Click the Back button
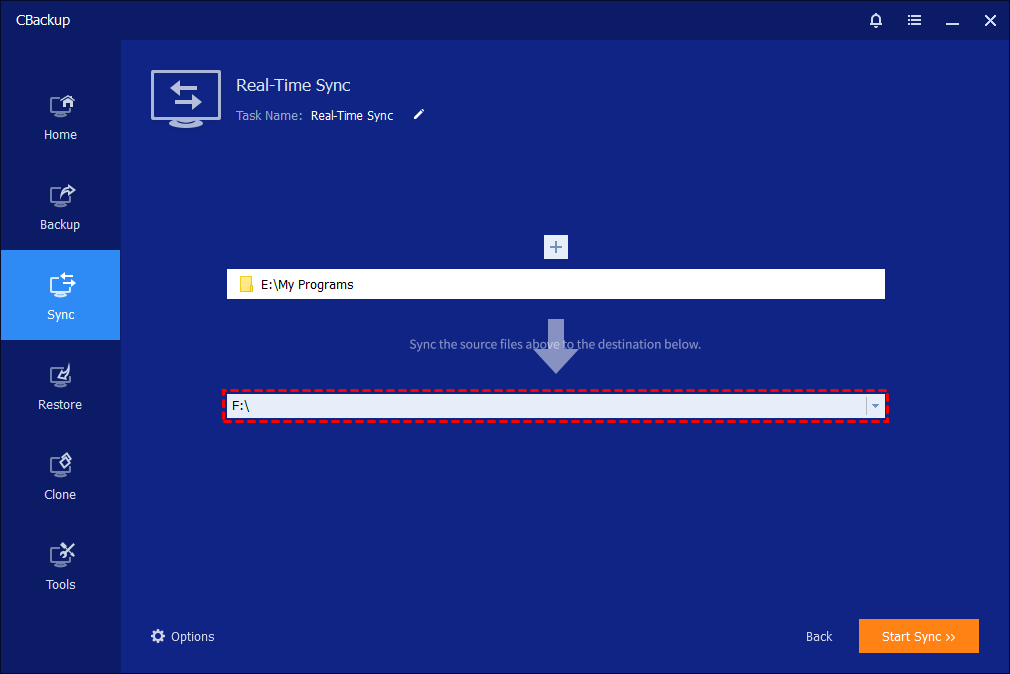This screenshot has height=674, width=1010. [x=819, y=636]
